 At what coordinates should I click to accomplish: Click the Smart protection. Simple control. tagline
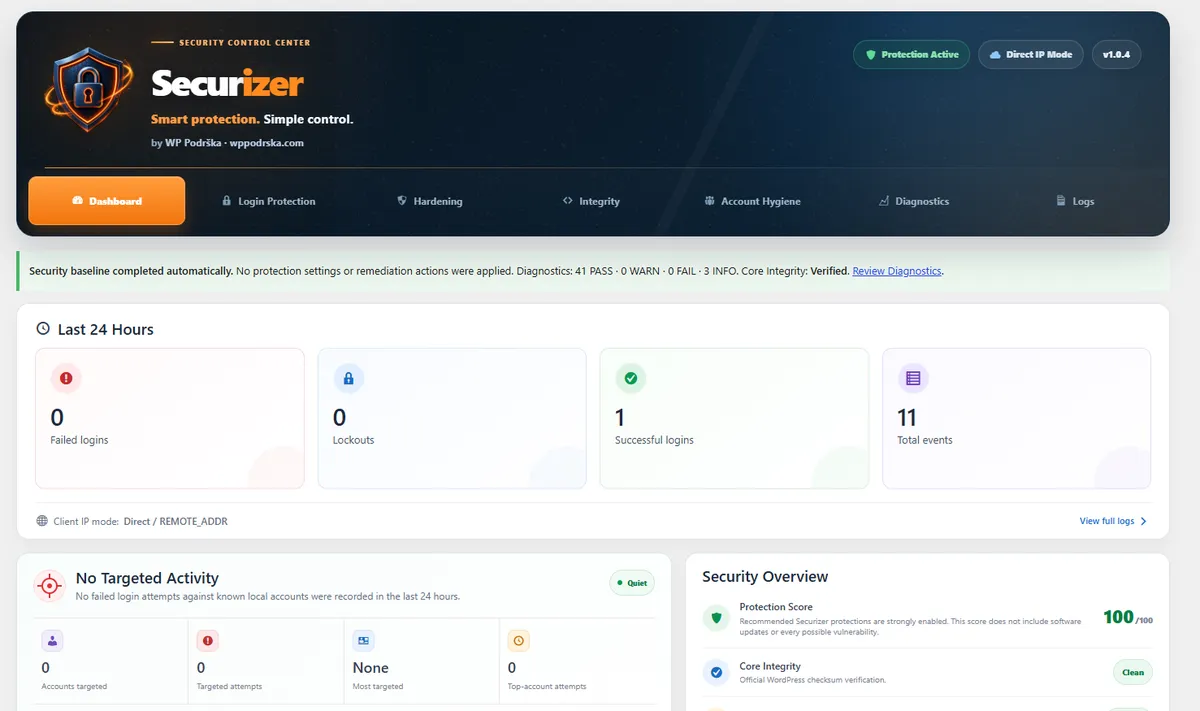click(252, 119)
